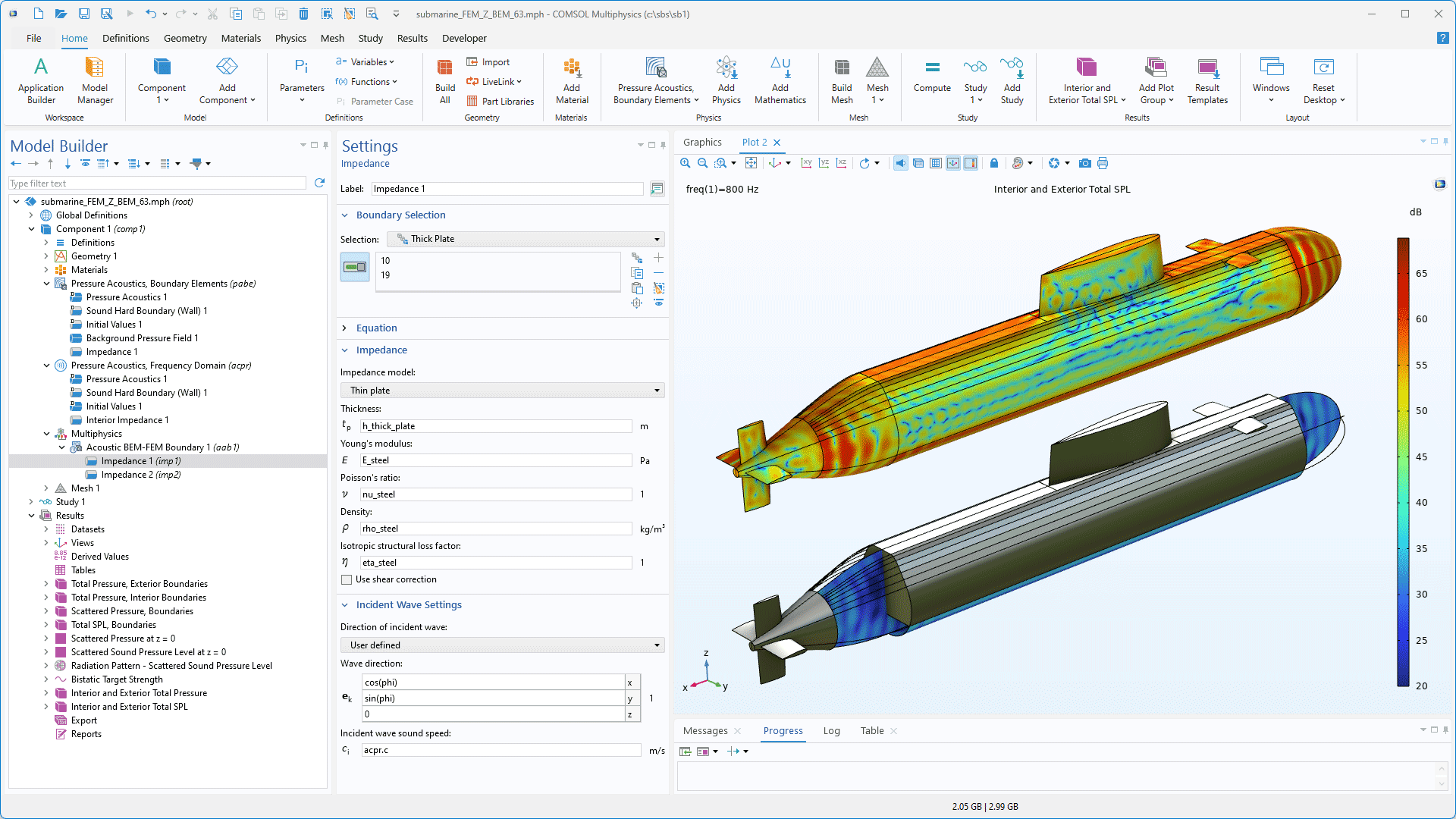Image resolution: width=1456 pixels, height=819 pixels.
Task: Click the Build All geometry button
Action: 445,80
